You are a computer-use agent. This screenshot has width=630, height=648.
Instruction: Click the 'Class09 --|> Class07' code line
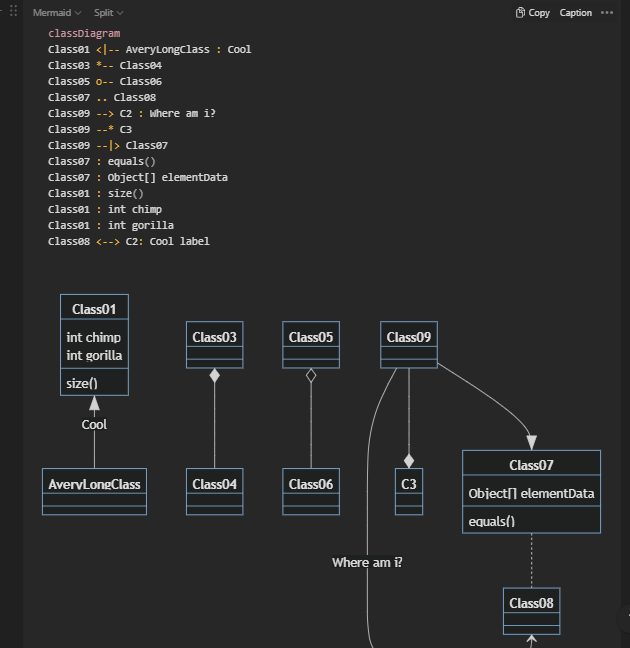click(x=108, y=145)
